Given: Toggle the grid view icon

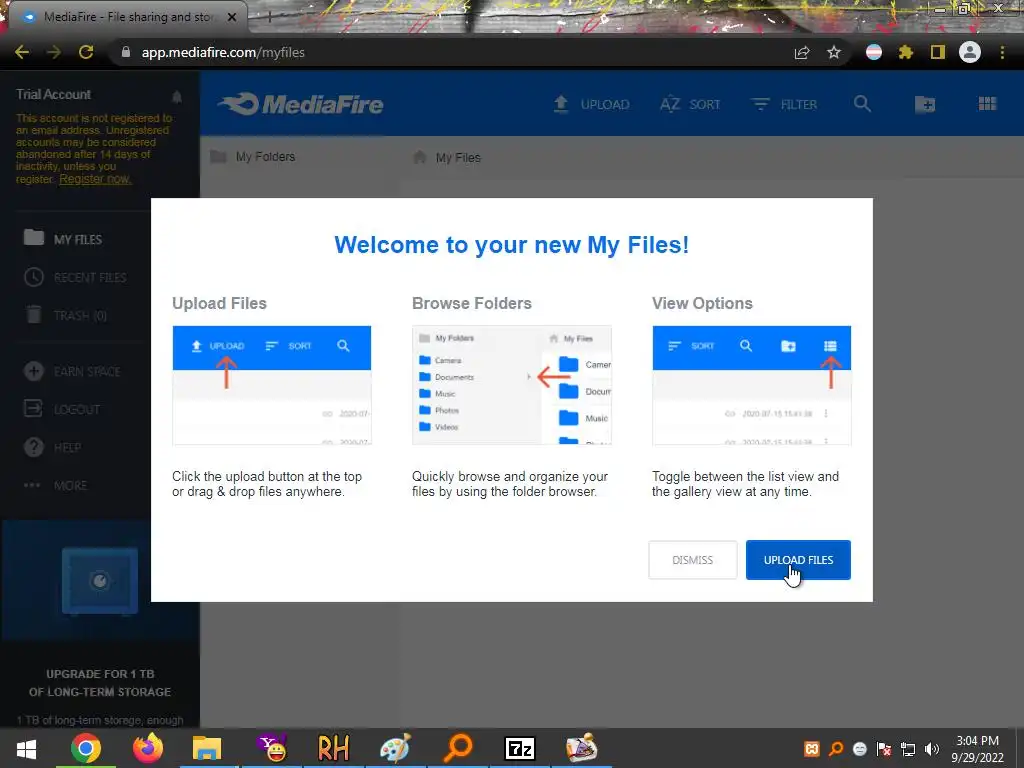Looking at the screenshot, I should click(987, 104).
